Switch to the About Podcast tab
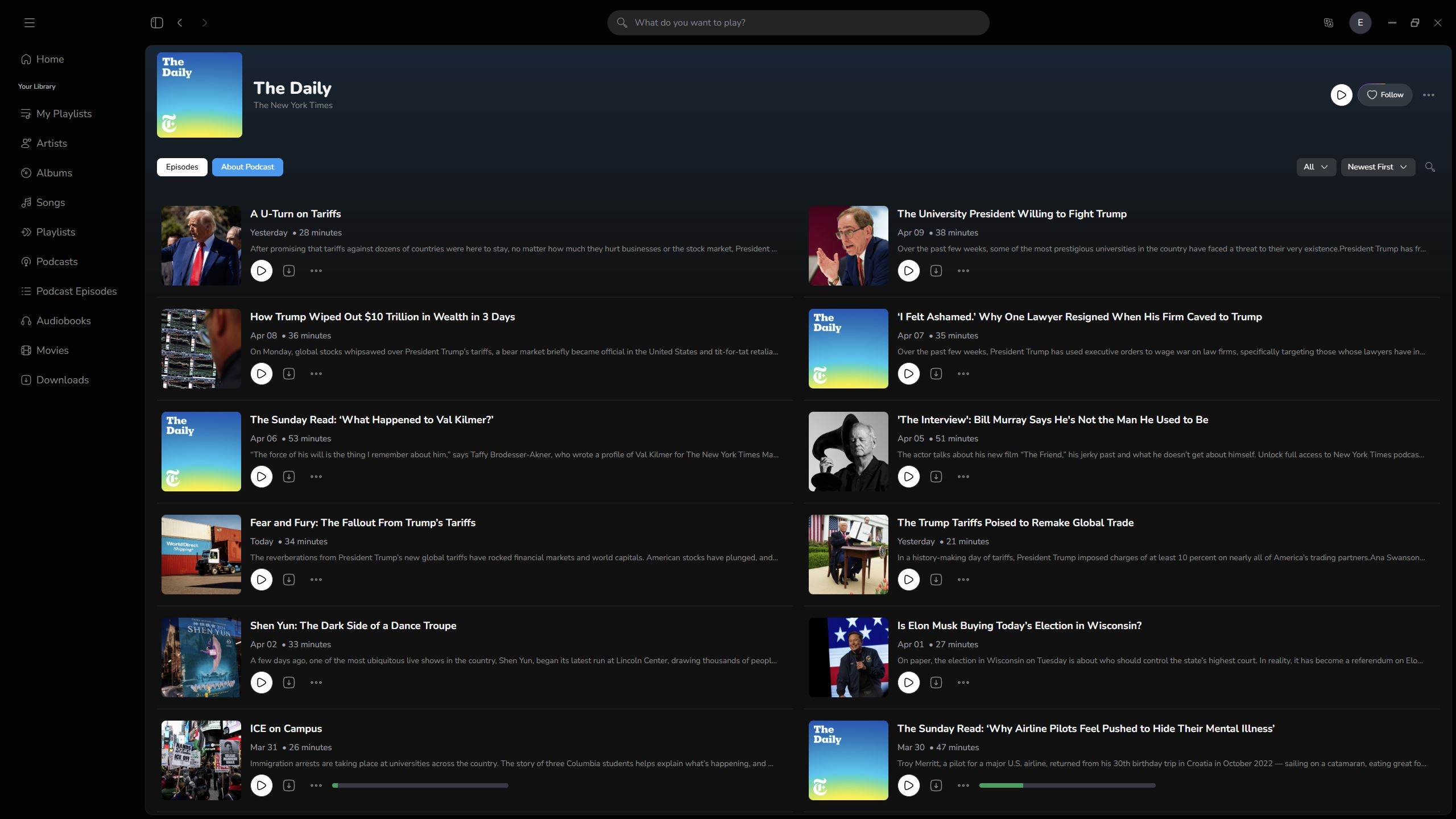The height and width of the screenshot is (819, 1456). click(247, 167)
